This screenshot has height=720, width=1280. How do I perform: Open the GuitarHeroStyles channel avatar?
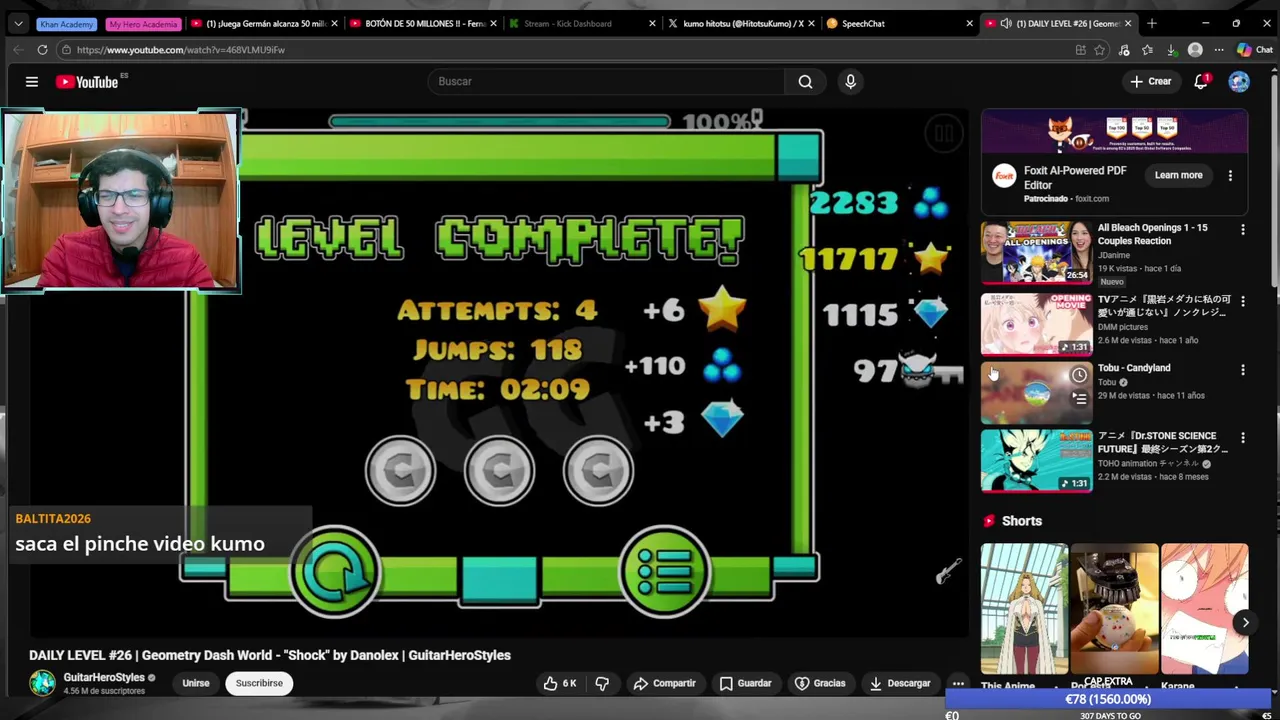click(42, 683)
